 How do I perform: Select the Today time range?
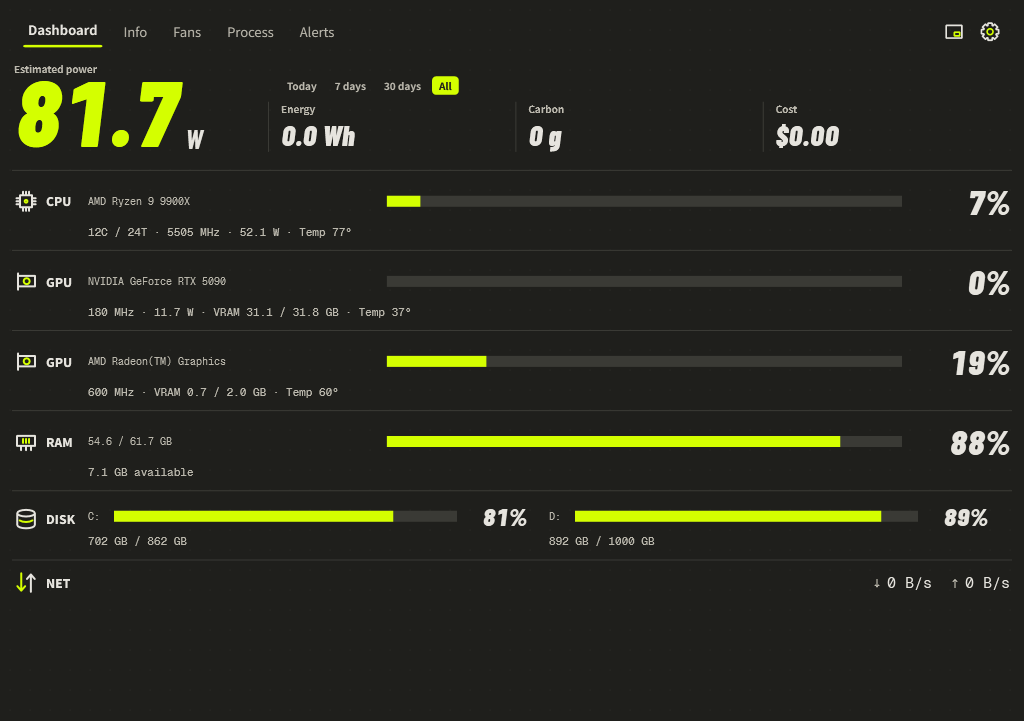302,86
